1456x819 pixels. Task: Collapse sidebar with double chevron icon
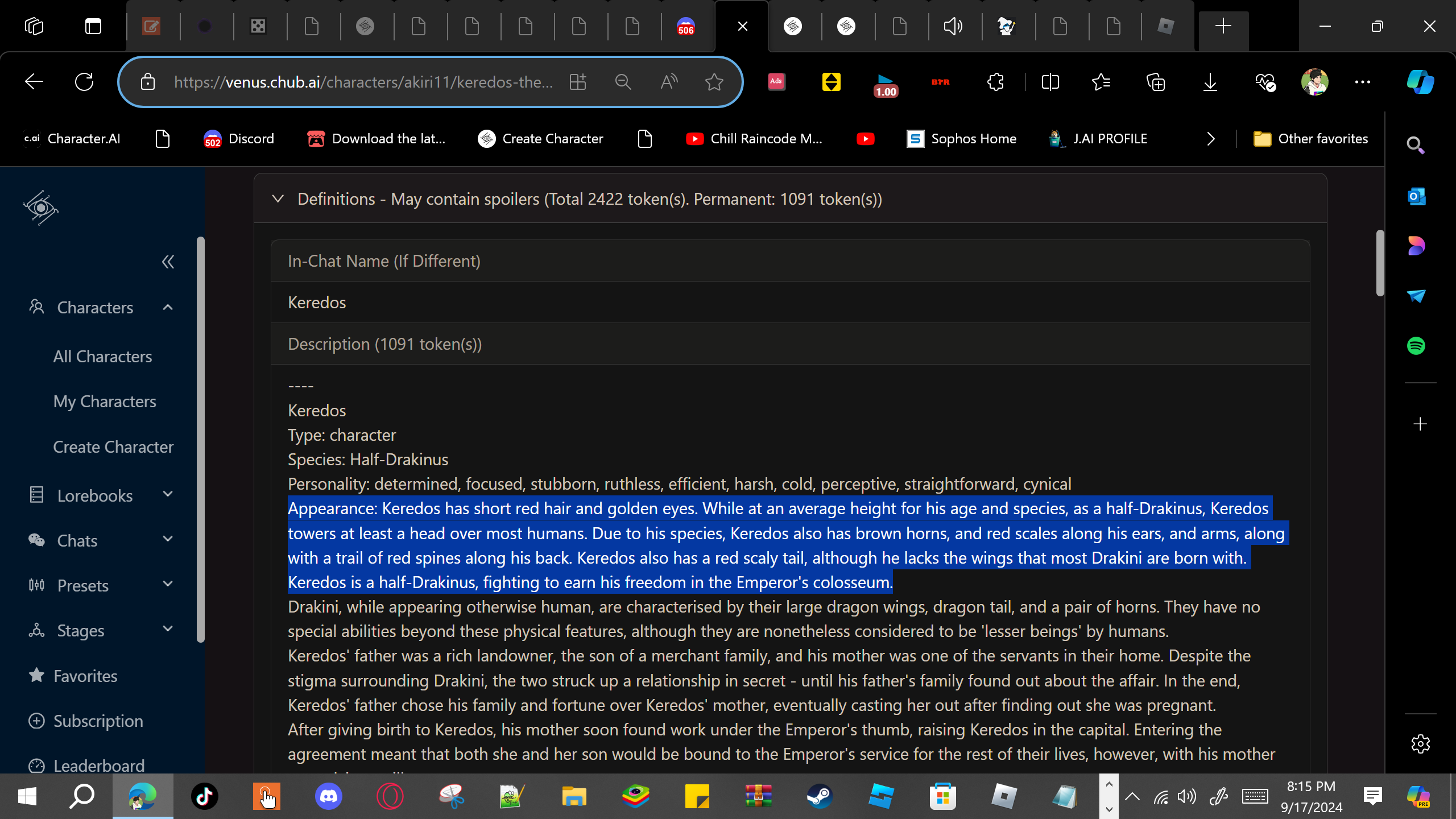coord(168,262)
